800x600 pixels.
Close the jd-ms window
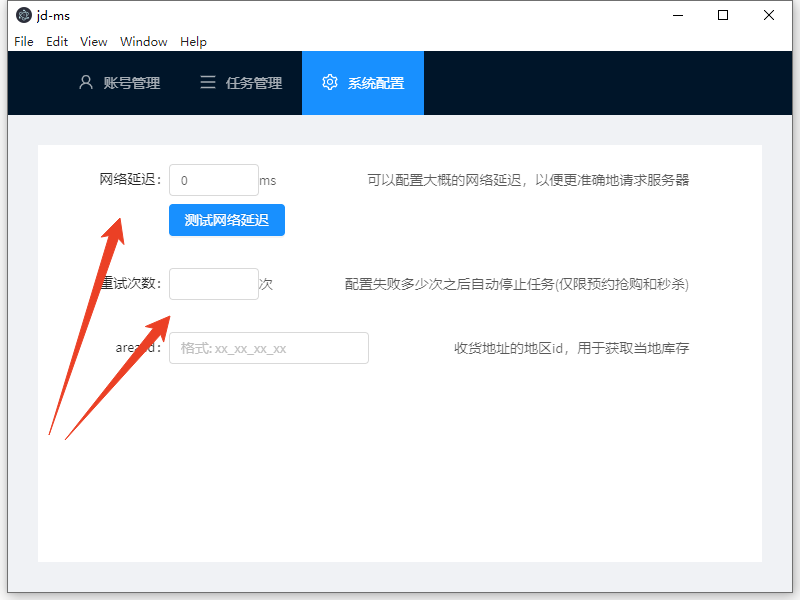click(x=769, y=15)
